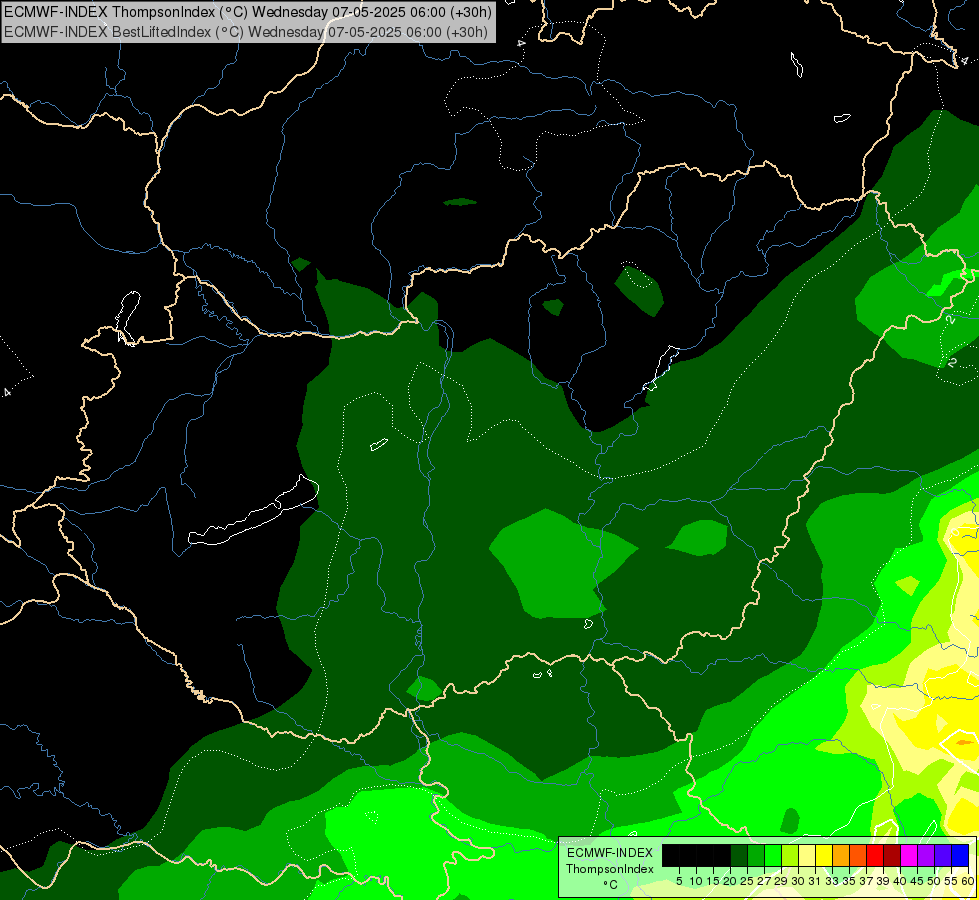This screenshot has height=900, width=979.
Task: Click legend scale value 55
Action: pos(952,881)
